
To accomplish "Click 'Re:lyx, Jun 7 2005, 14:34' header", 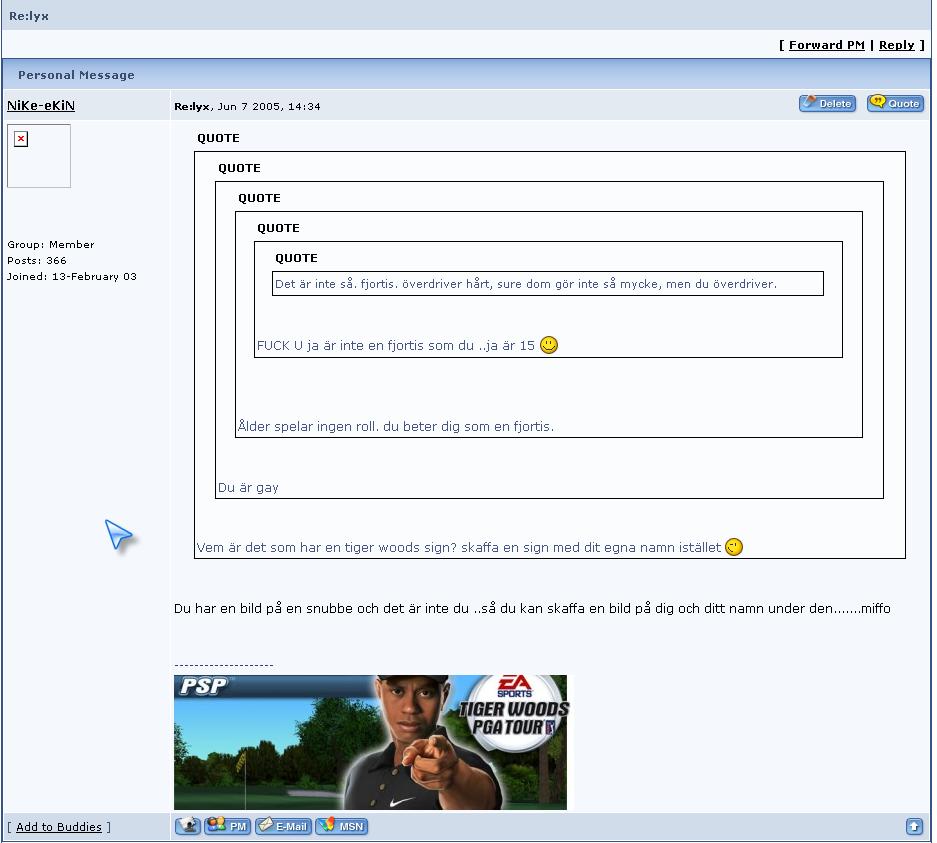I will pos(247,106).
